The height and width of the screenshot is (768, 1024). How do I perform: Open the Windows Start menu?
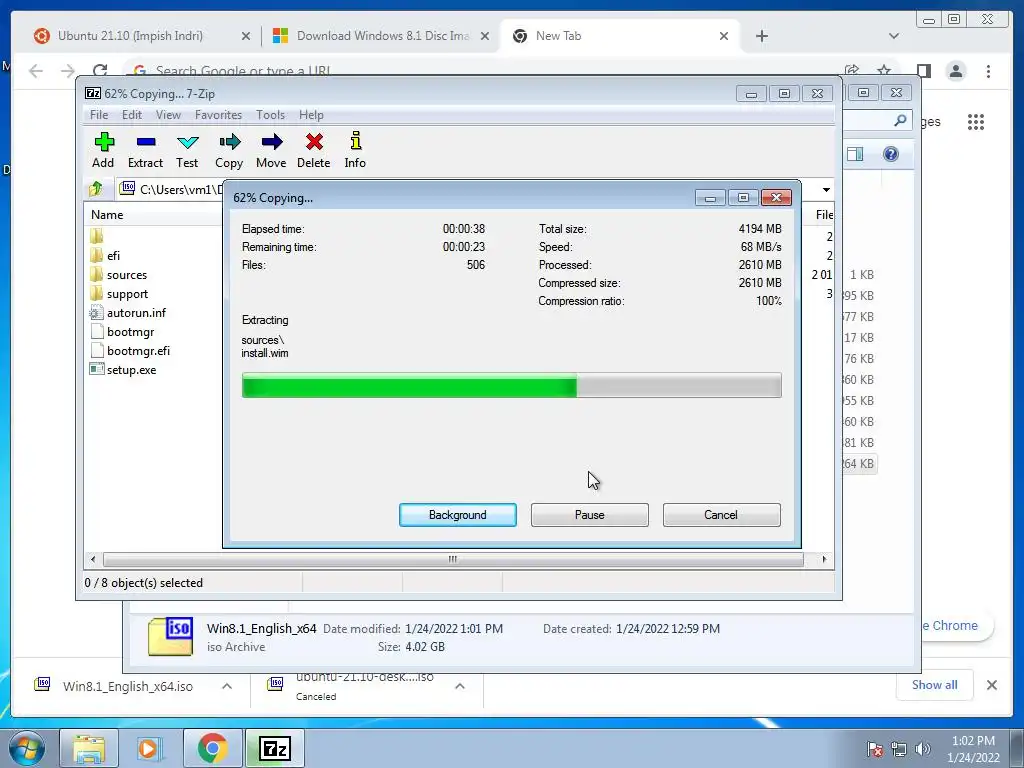(x=26, y=748)
